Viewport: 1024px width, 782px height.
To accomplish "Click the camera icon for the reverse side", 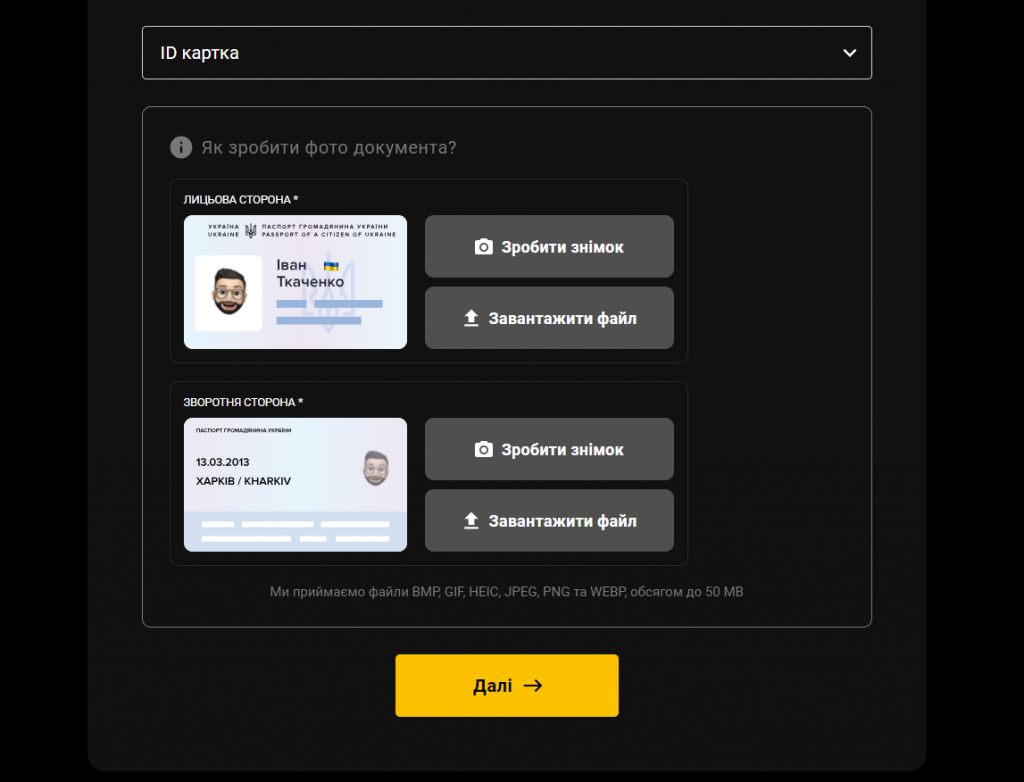I will point(483,449).
